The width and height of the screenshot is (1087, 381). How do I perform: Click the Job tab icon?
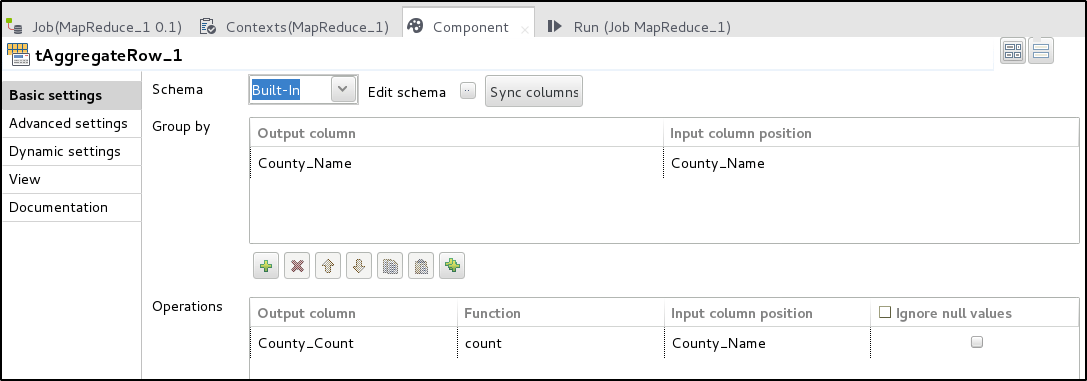coord(15,26)
